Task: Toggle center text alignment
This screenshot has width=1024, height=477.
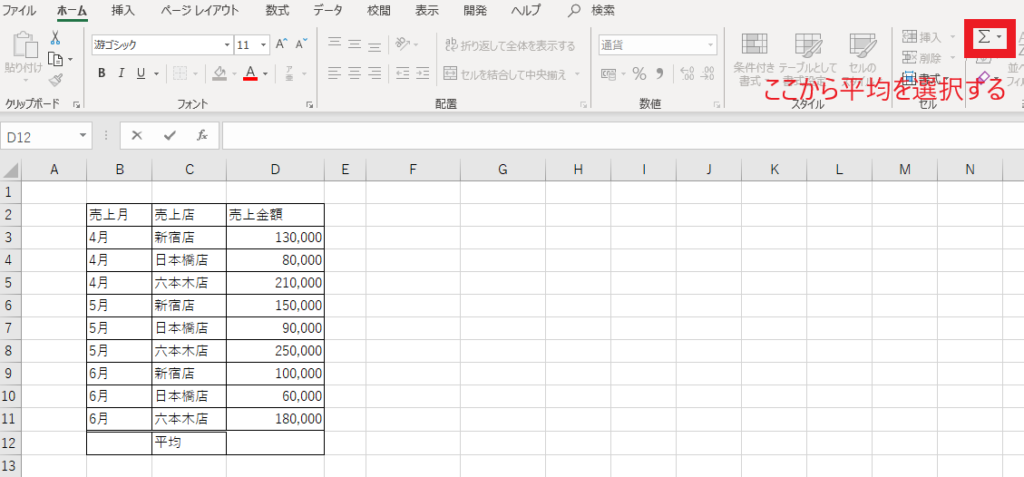Action: [355, 73]
